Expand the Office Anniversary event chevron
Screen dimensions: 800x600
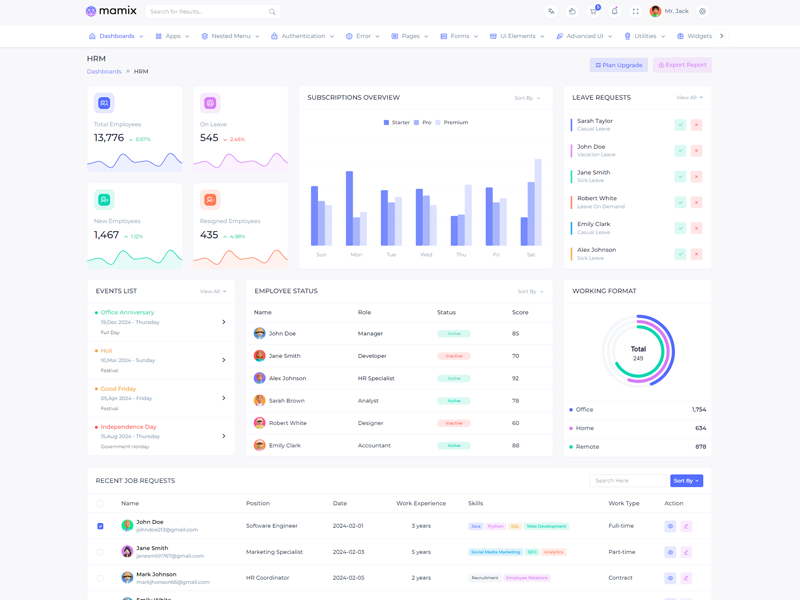(x=224, y=322)
